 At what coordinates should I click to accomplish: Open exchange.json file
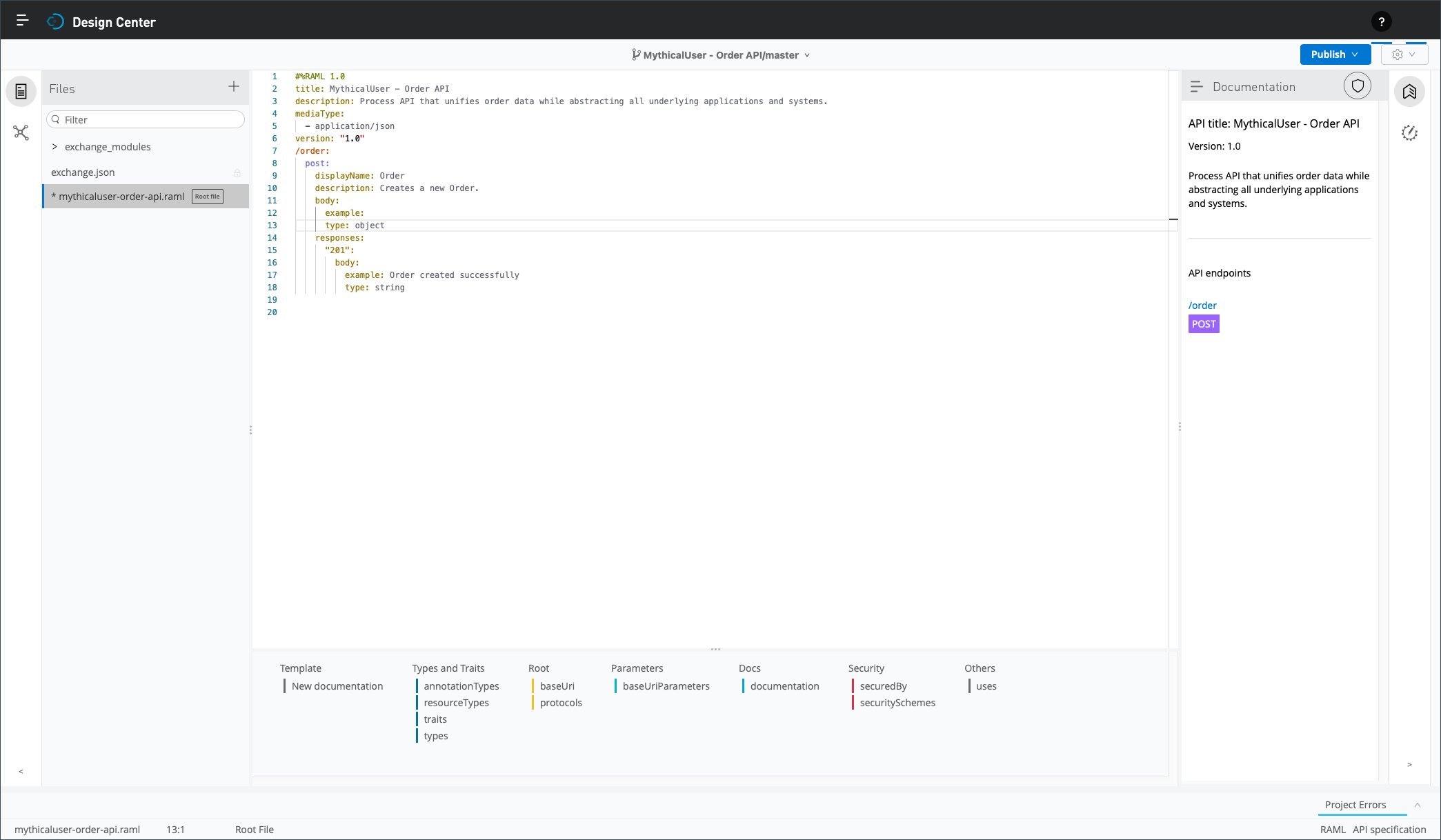pyautogui.click(x=83, y=172)
